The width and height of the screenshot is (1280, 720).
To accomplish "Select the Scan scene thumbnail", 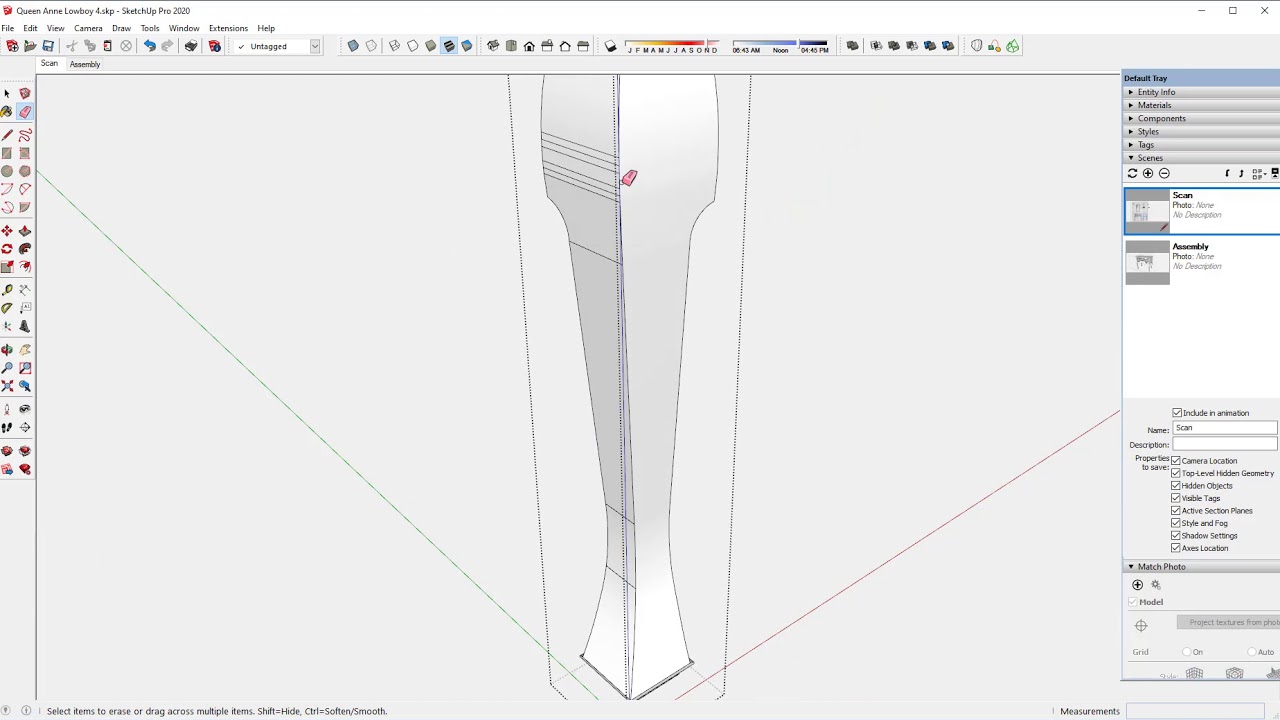I will point(1146,211).
